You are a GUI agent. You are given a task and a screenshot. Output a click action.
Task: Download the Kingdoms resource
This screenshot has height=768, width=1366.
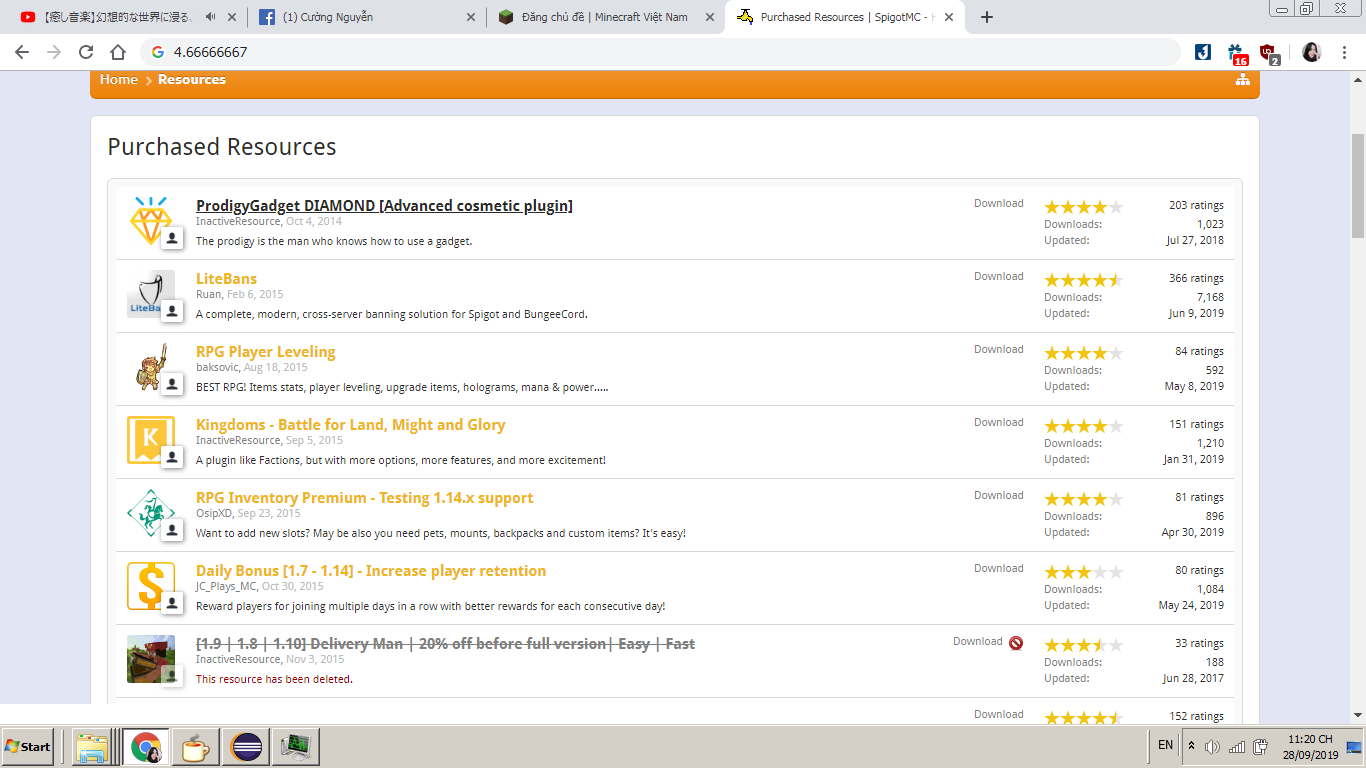(x=999, y=422)
